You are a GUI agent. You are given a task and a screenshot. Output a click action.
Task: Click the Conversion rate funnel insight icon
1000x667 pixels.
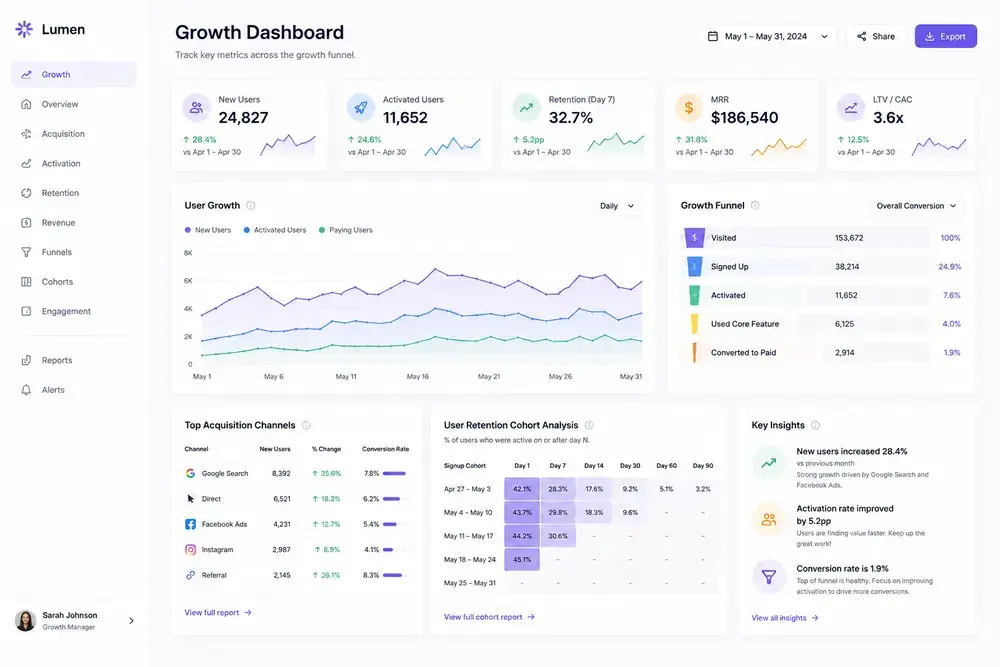(x=768, y=577)
